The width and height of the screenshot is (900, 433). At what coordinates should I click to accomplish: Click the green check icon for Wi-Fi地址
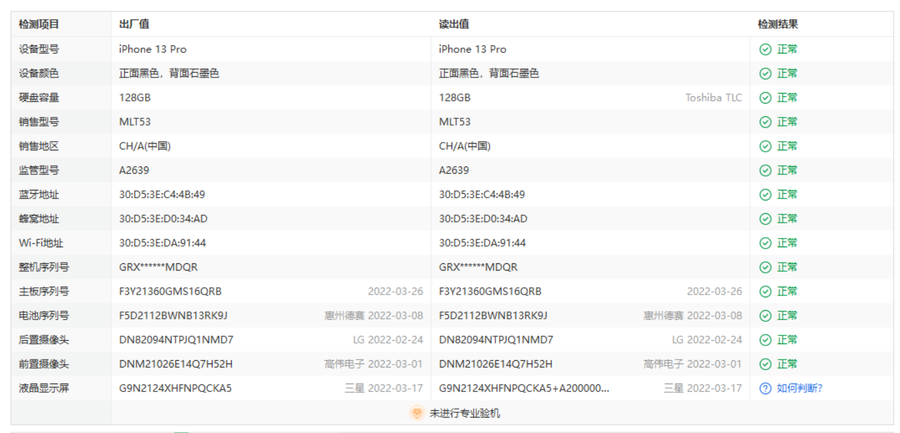pyautogui.click(x=765, y=243)
